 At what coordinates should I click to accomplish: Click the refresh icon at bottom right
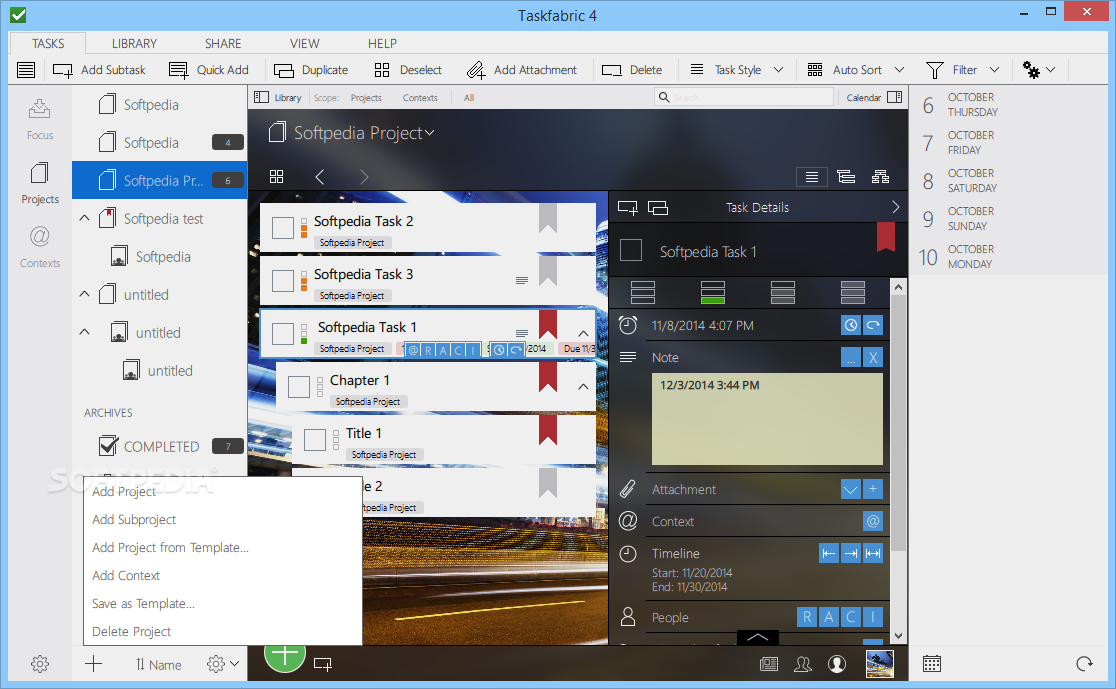1084,664
